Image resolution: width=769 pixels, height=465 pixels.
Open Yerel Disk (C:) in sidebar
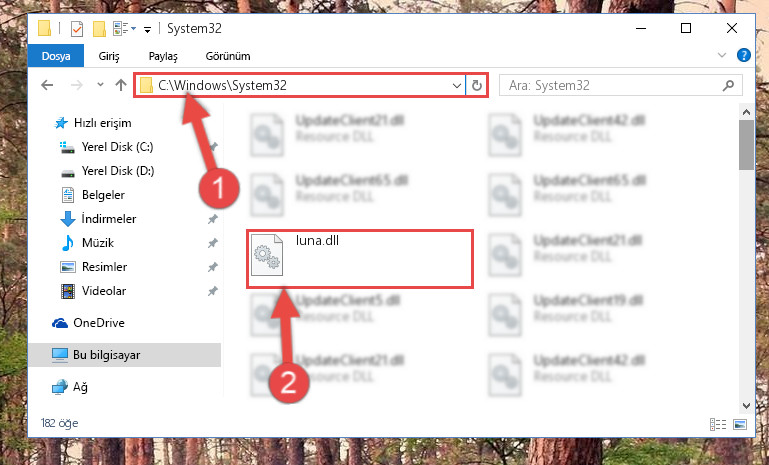coord(117,147)
